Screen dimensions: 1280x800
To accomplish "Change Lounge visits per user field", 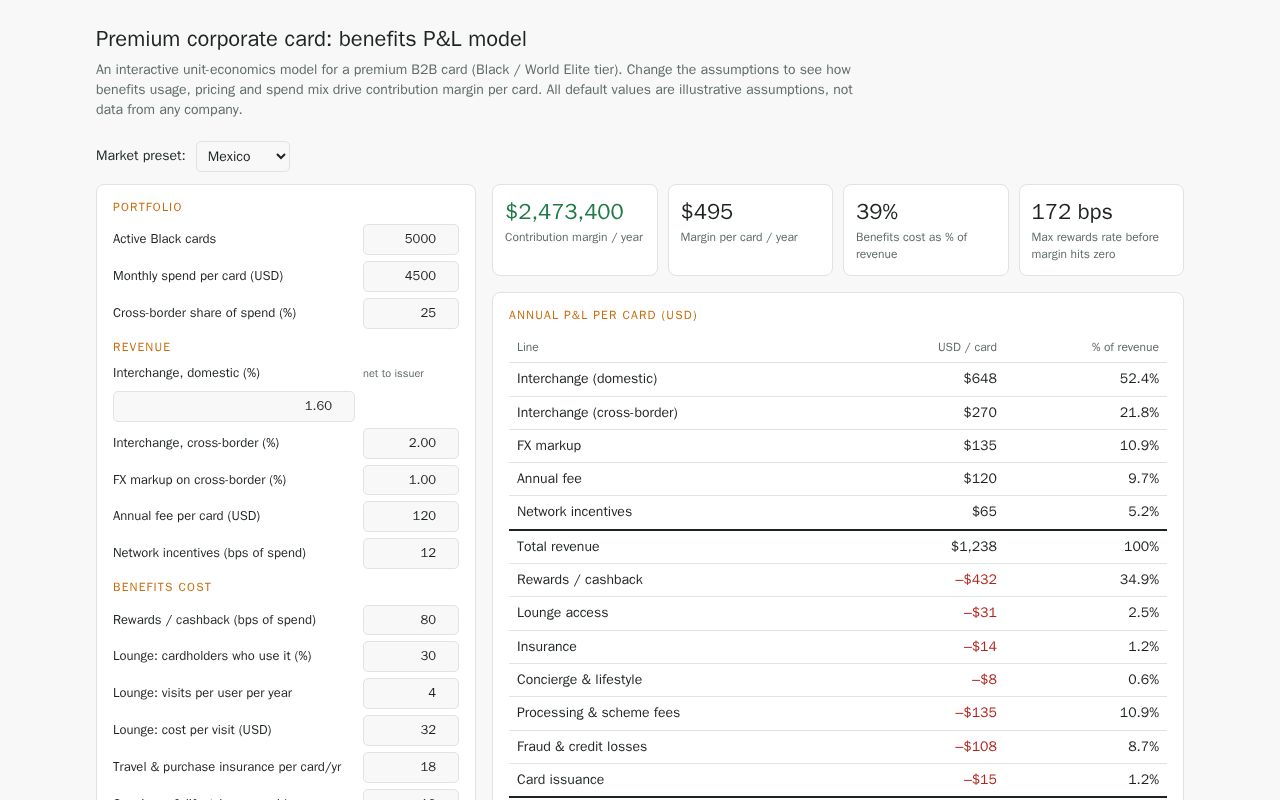I will (411, 693).
